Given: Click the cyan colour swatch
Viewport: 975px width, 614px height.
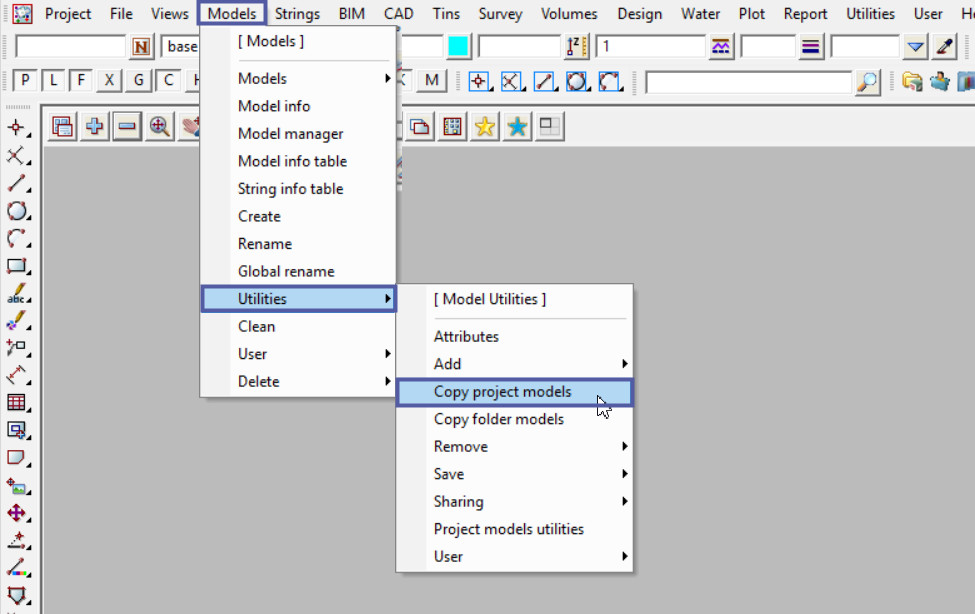Looking at the screenshot, I should (458, 47).
